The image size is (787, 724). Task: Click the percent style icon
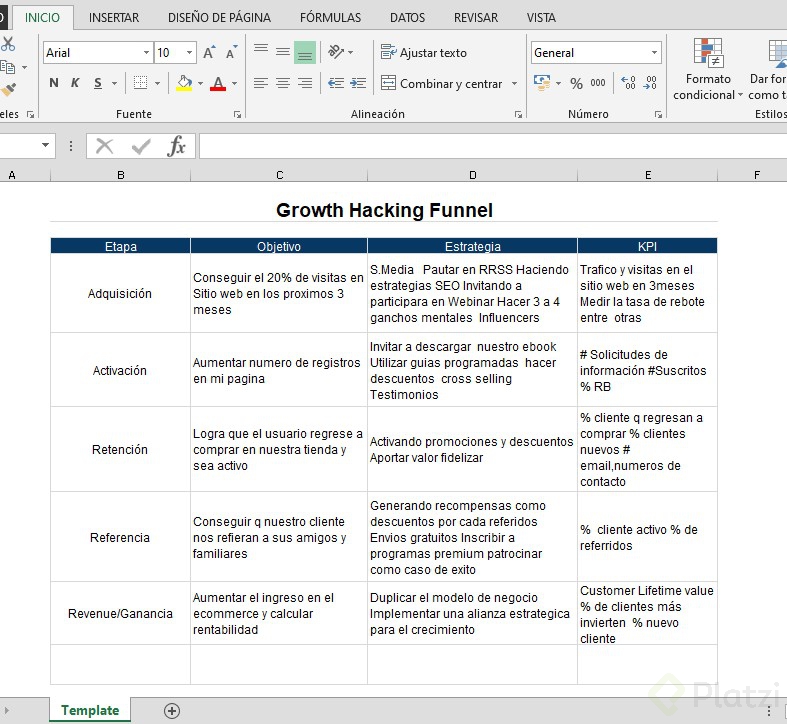tap(576, 84)
